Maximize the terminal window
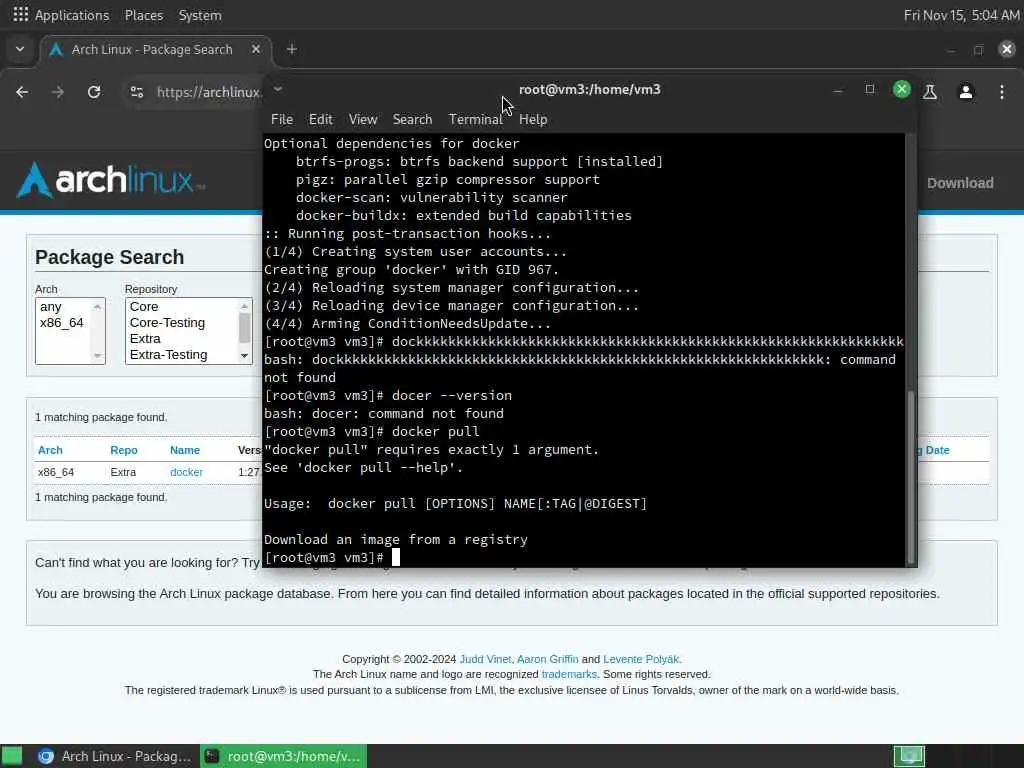Image resolution: width=1024 pixels, height=768 pixels. (870, 89)
